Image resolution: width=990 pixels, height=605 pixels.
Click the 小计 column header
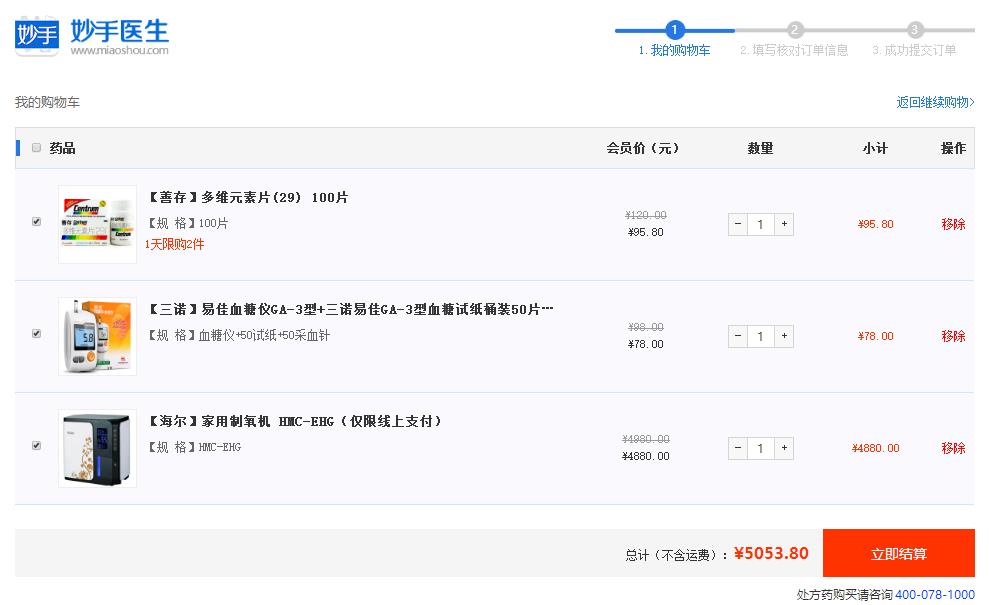(875, 148)
